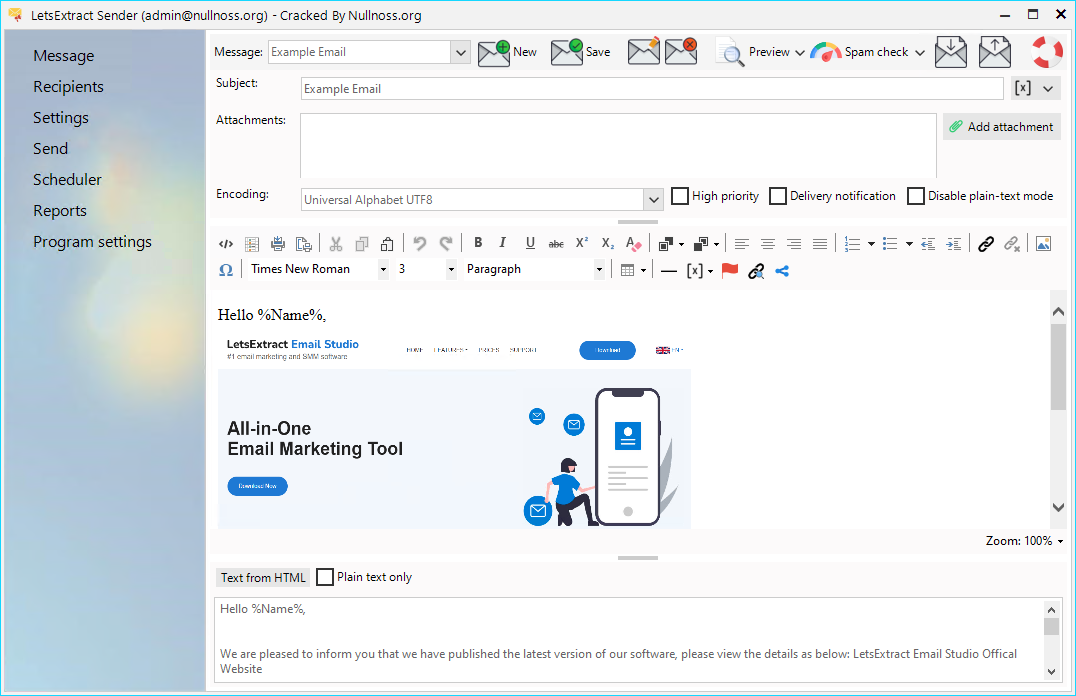Viewport: 1076px width, 696px height.
Task: Print the message with the printer icon
Action: pos(278,244)
